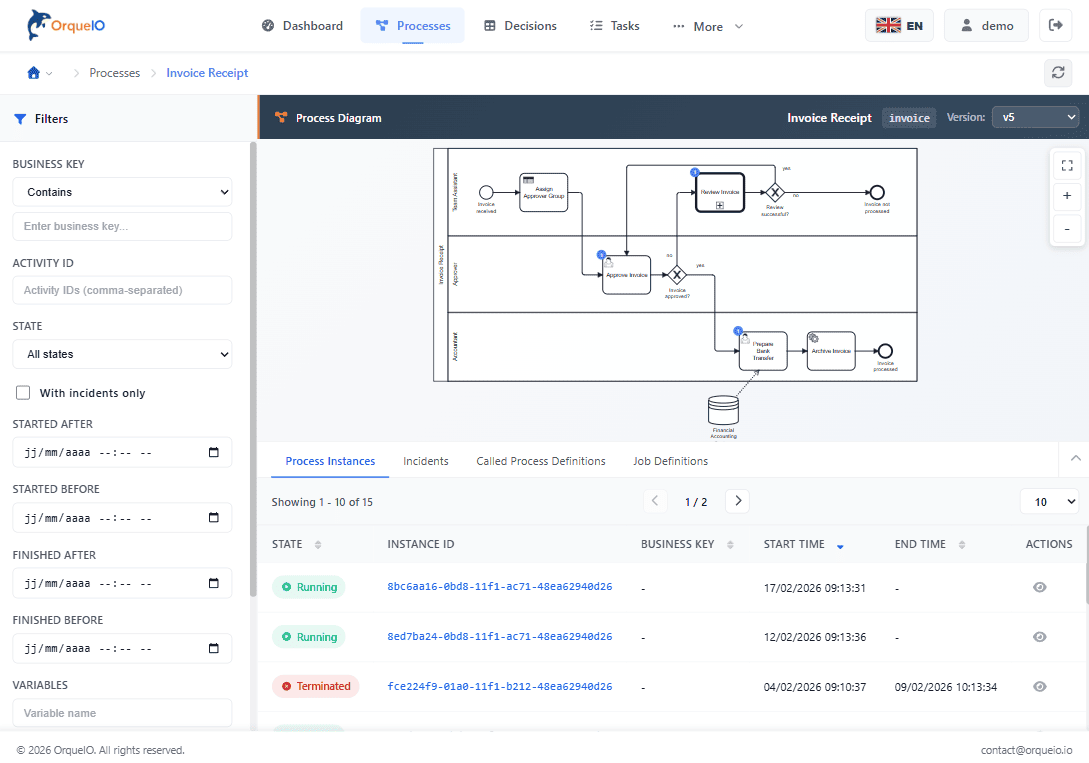
Task: Open the page size 10 dropdown
Action: point(1049,501)
